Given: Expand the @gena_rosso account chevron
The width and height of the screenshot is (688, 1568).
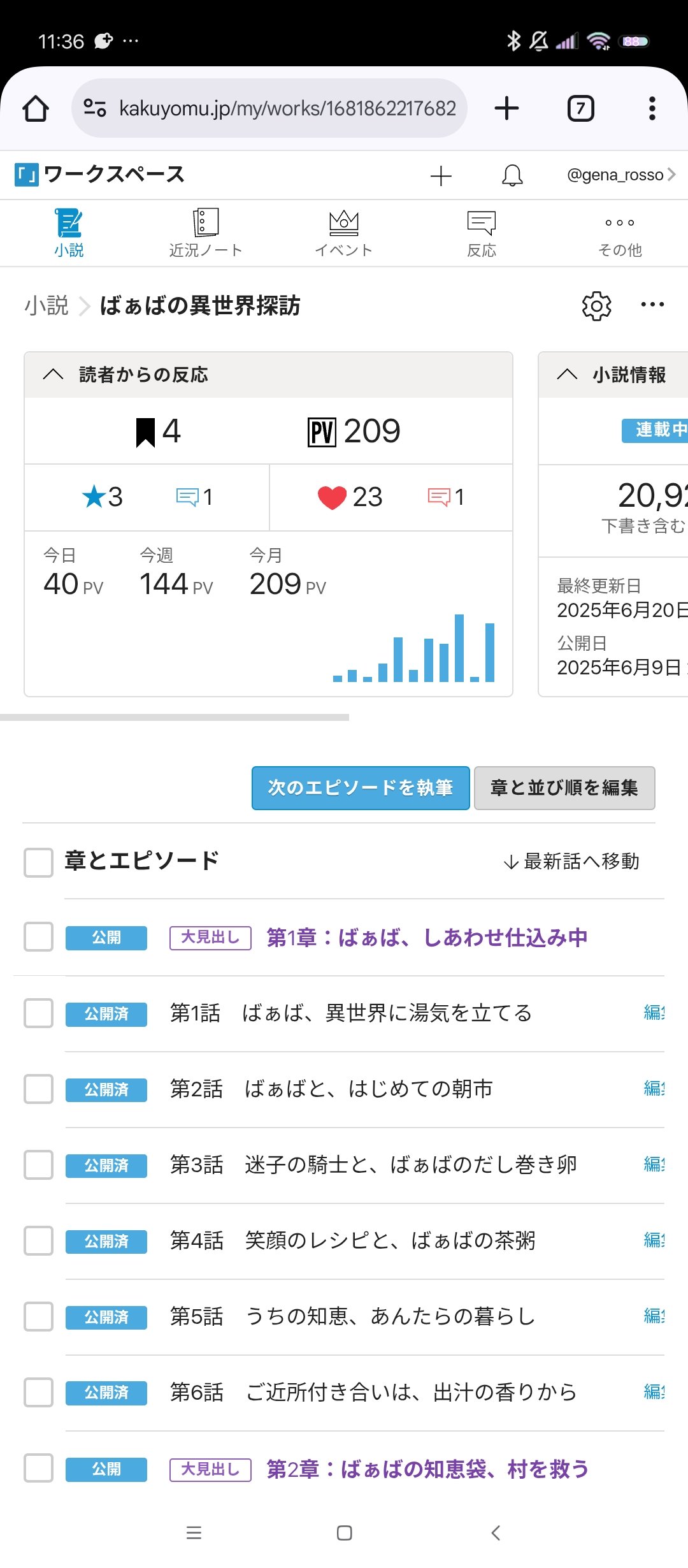Looking at the screenshot, I should click(671, 175).
